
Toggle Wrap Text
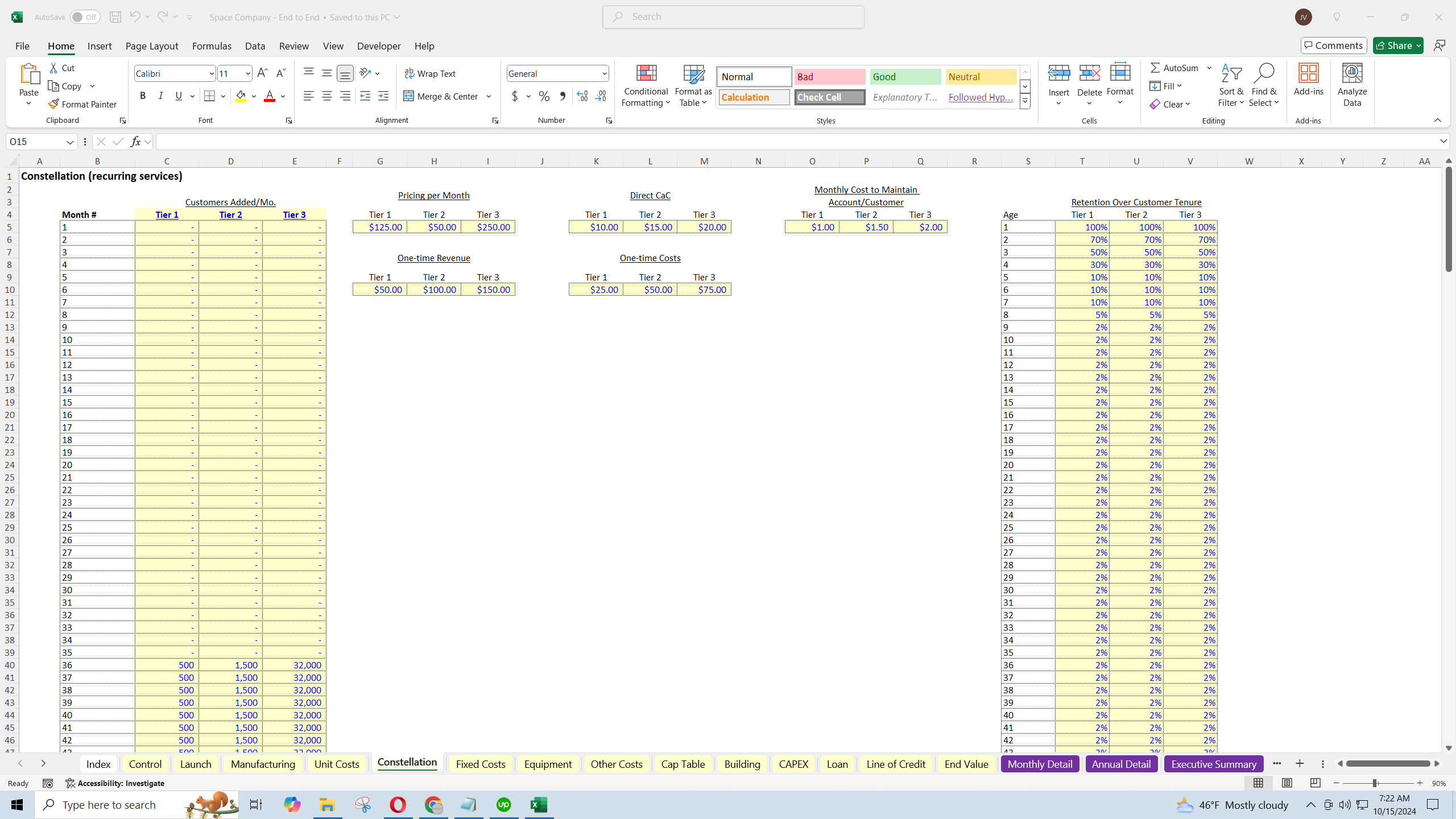click(x=430, y=74)
